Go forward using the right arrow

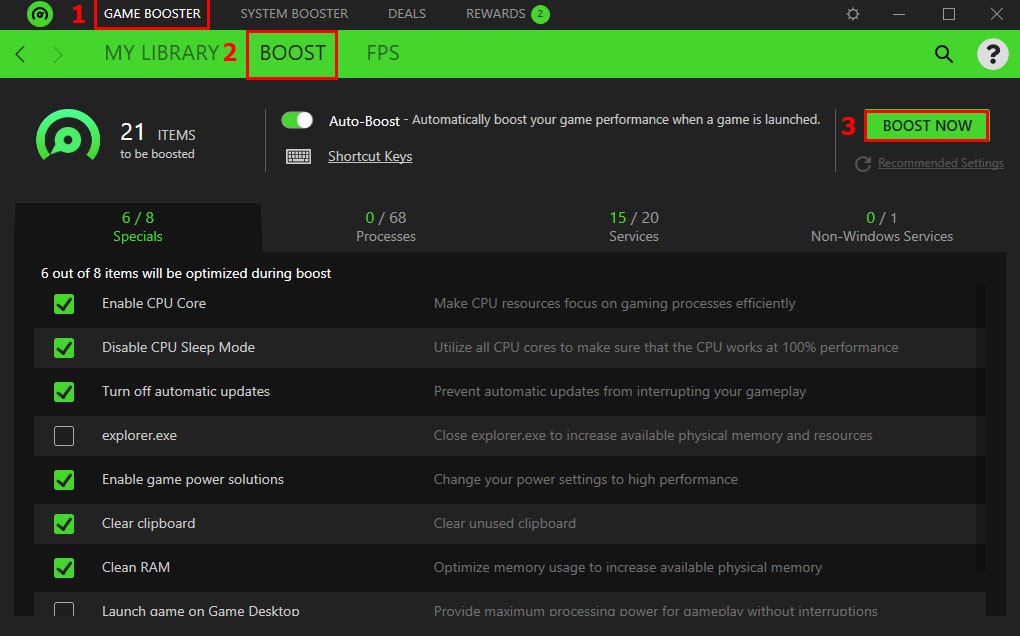click(57, 54)
